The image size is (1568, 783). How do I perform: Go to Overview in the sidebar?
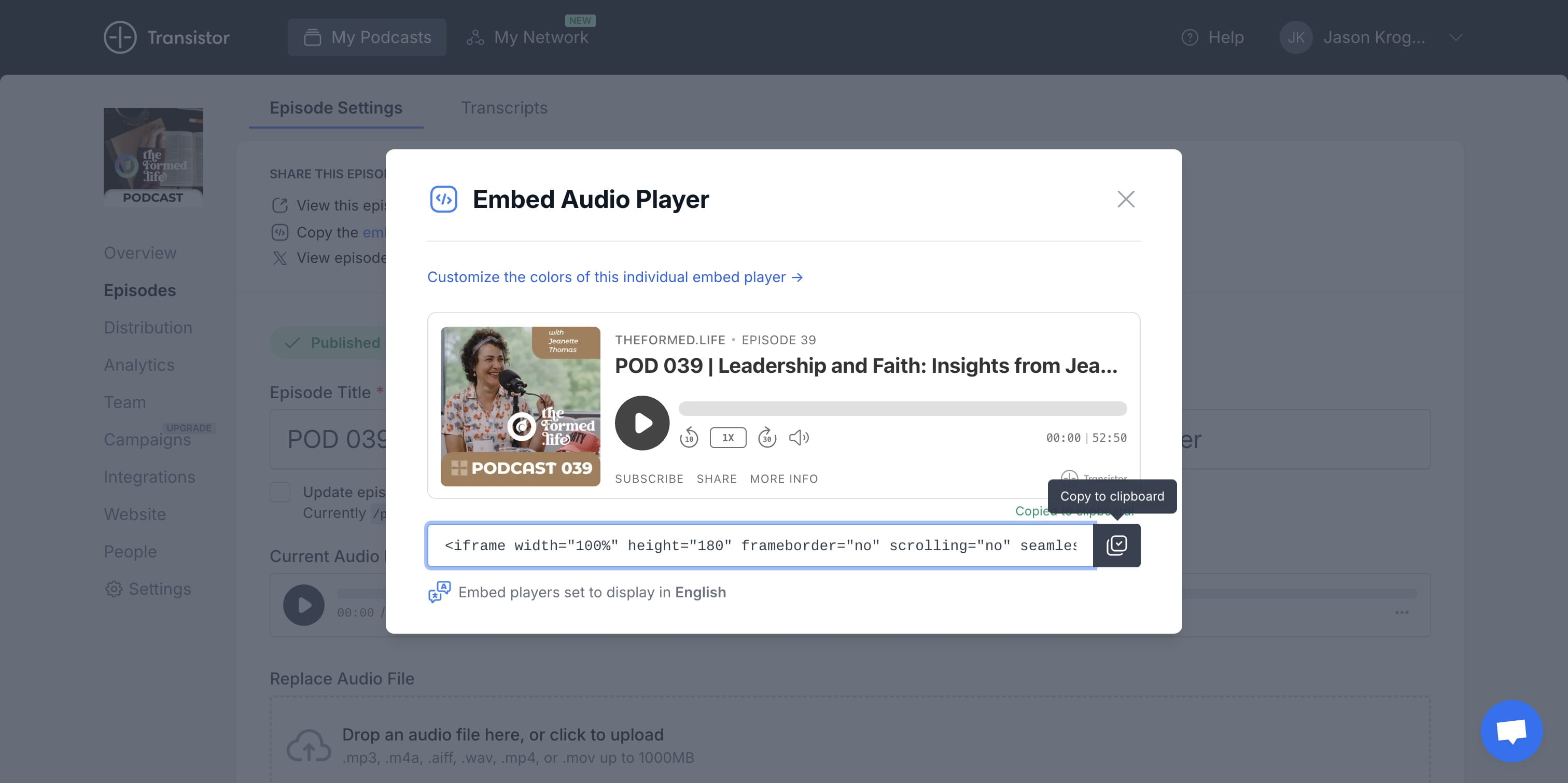pyautogui.click(x=140, y=253)
